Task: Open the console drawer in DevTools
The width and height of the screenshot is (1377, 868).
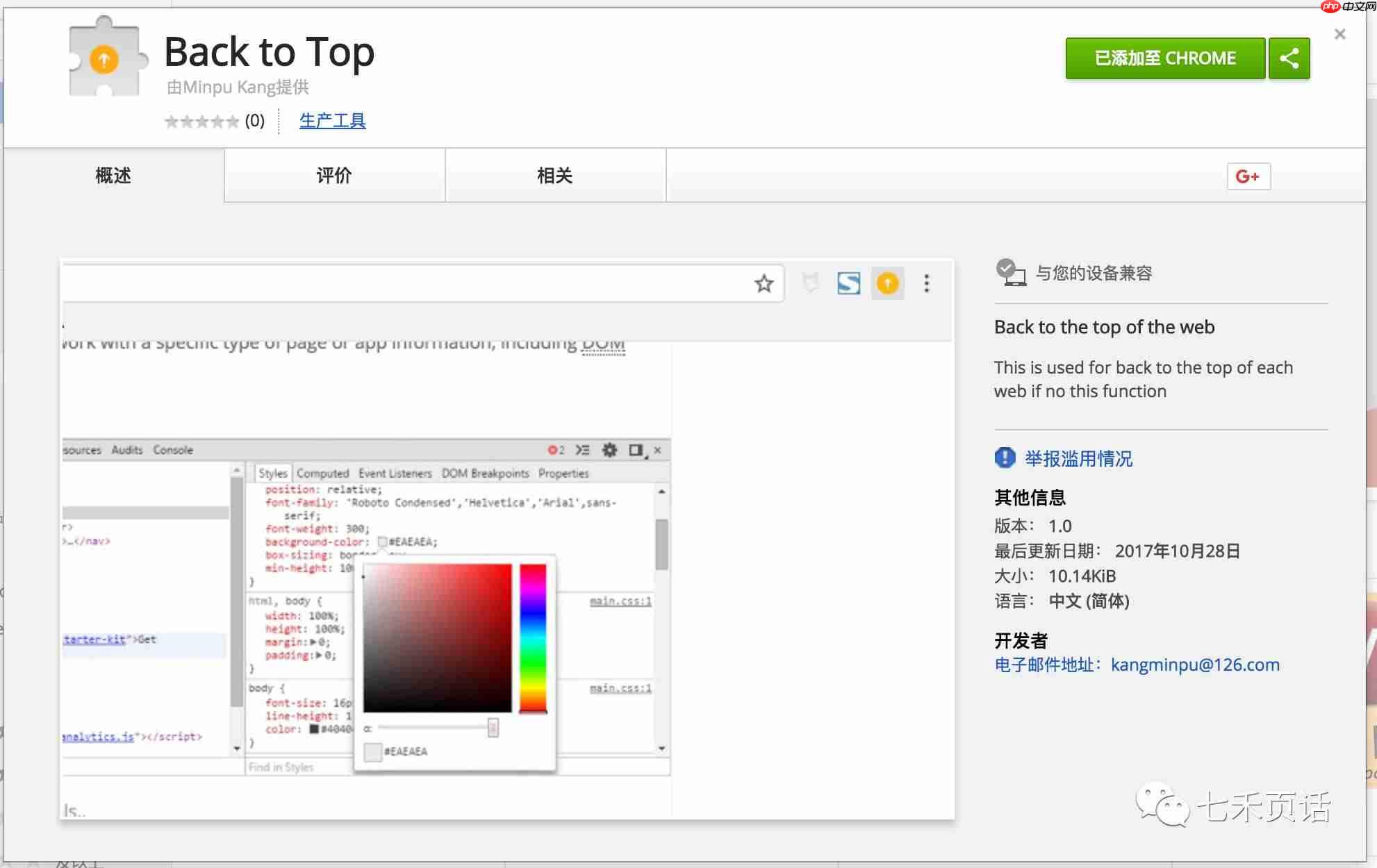Action: [x=584, y=449]
